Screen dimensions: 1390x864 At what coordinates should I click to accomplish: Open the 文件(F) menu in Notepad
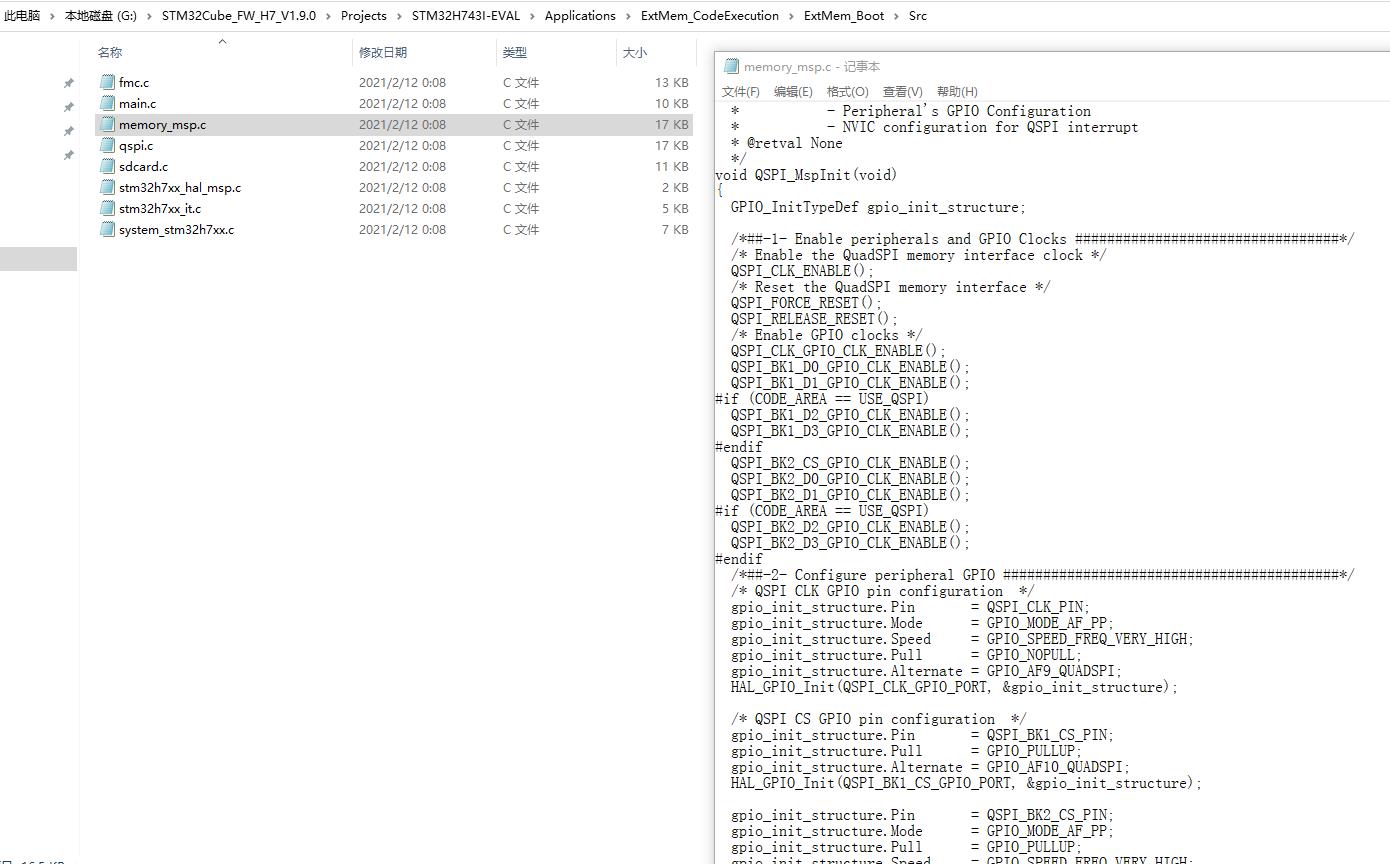tap(740, 91)
